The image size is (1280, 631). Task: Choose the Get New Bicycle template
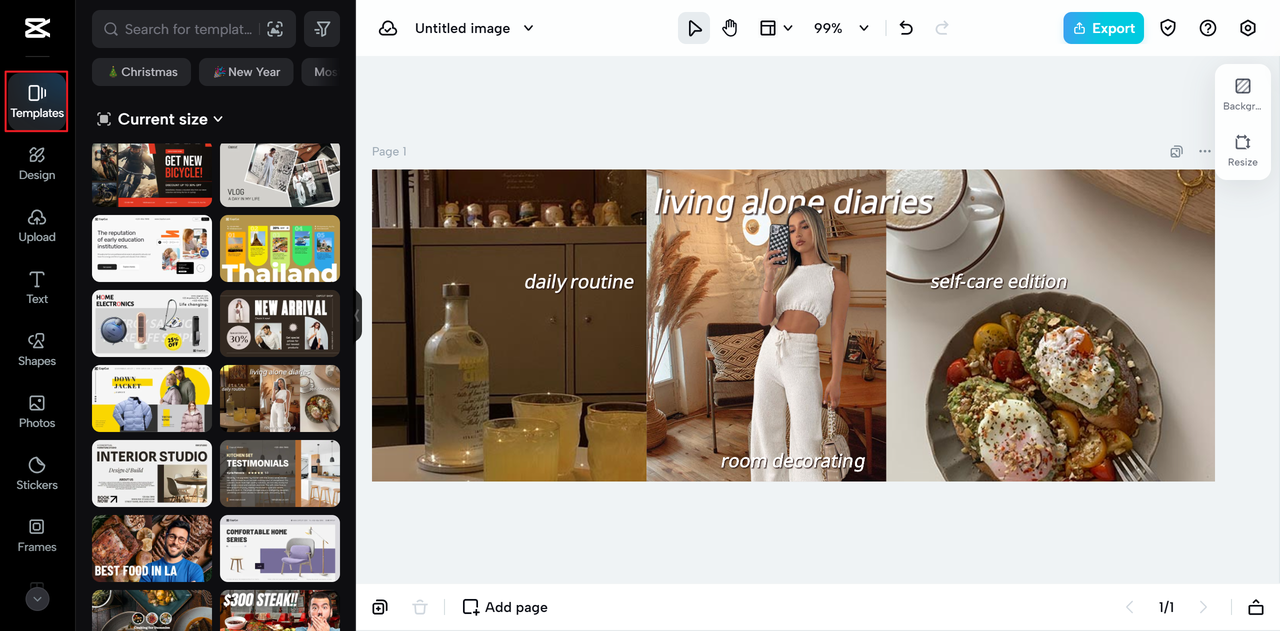tap(152, 175)
